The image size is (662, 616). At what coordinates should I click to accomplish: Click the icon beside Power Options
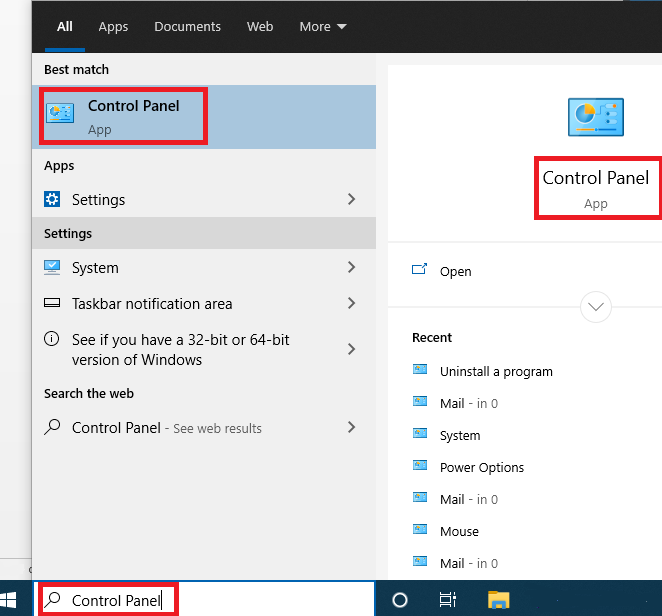tap(420, 465)
